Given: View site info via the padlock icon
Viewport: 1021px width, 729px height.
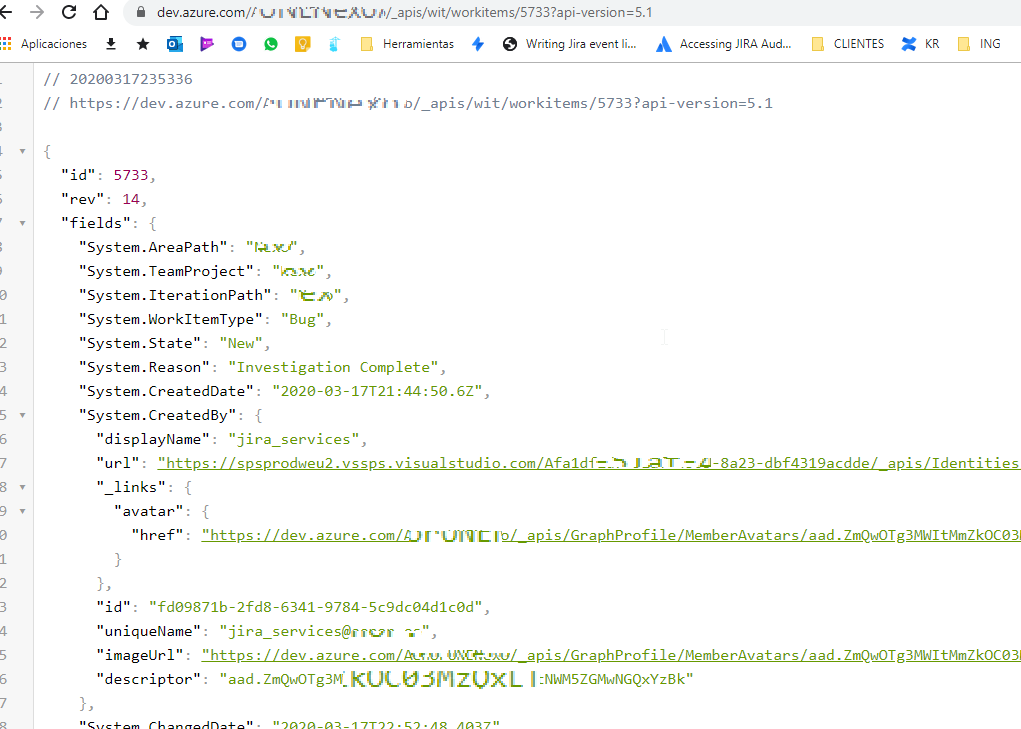Looking at the screenshot, I should [x=141, y=12].
